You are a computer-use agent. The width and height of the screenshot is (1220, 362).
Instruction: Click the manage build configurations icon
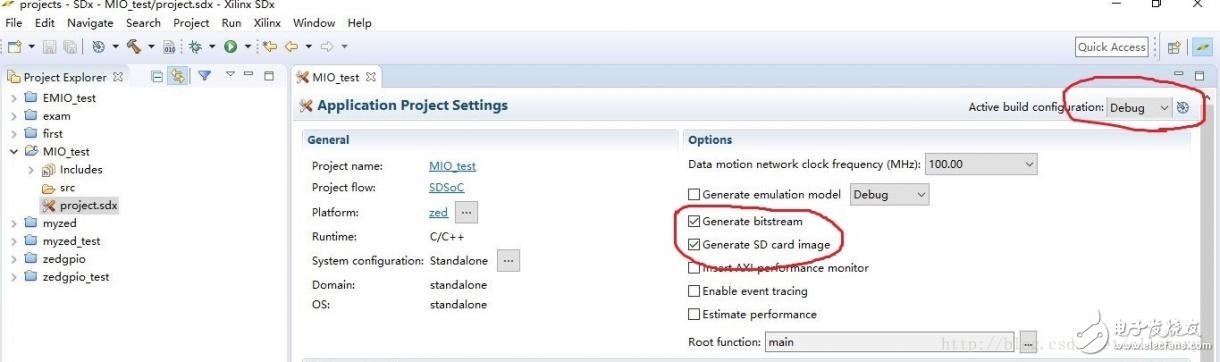[1183, 107]
